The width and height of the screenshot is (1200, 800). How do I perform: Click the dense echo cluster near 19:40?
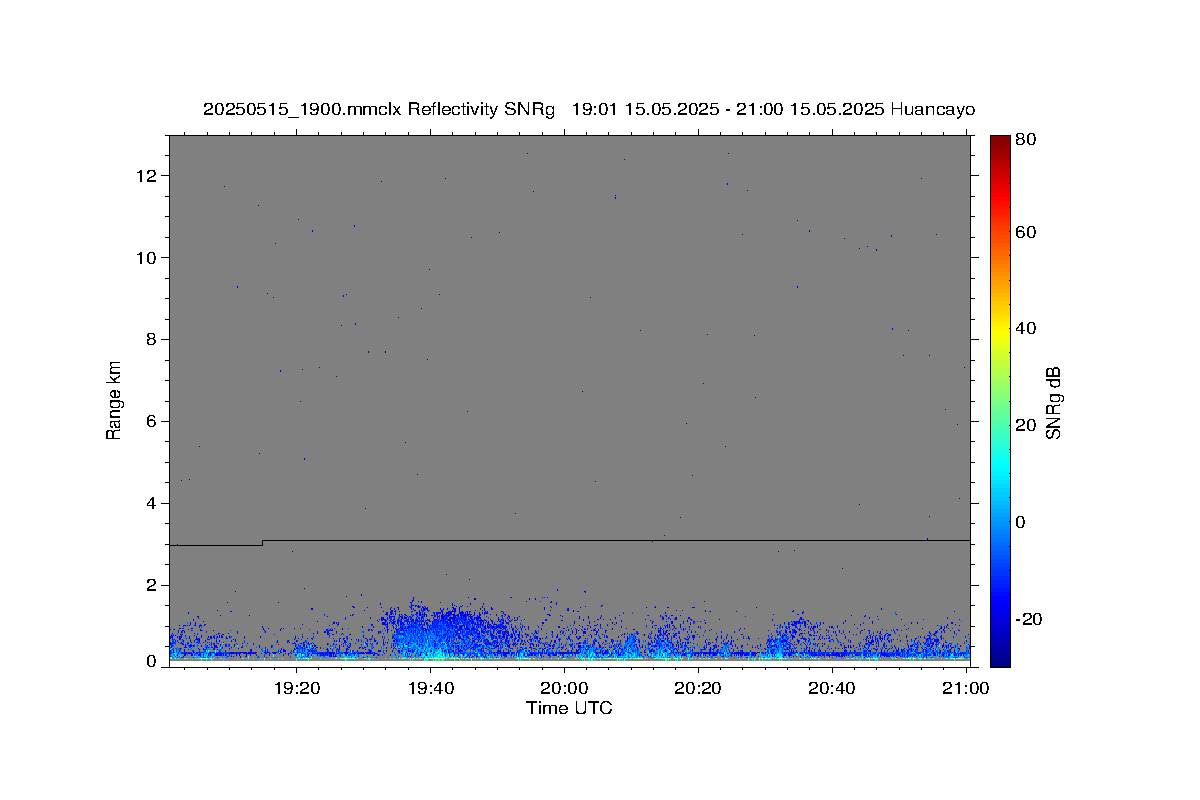tap(435, 630)
